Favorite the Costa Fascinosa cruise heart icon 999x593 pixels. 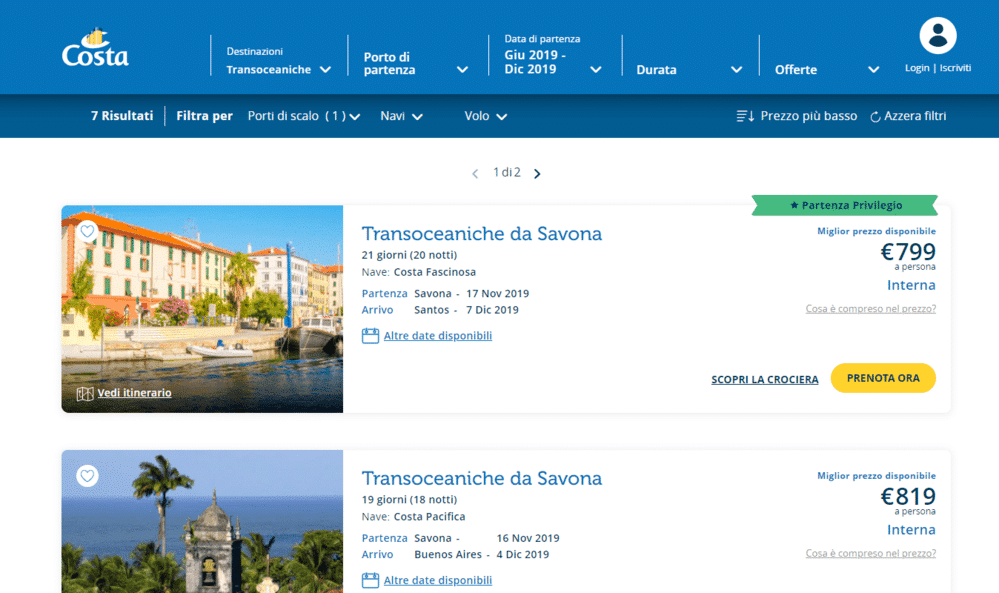click(87, 231)
